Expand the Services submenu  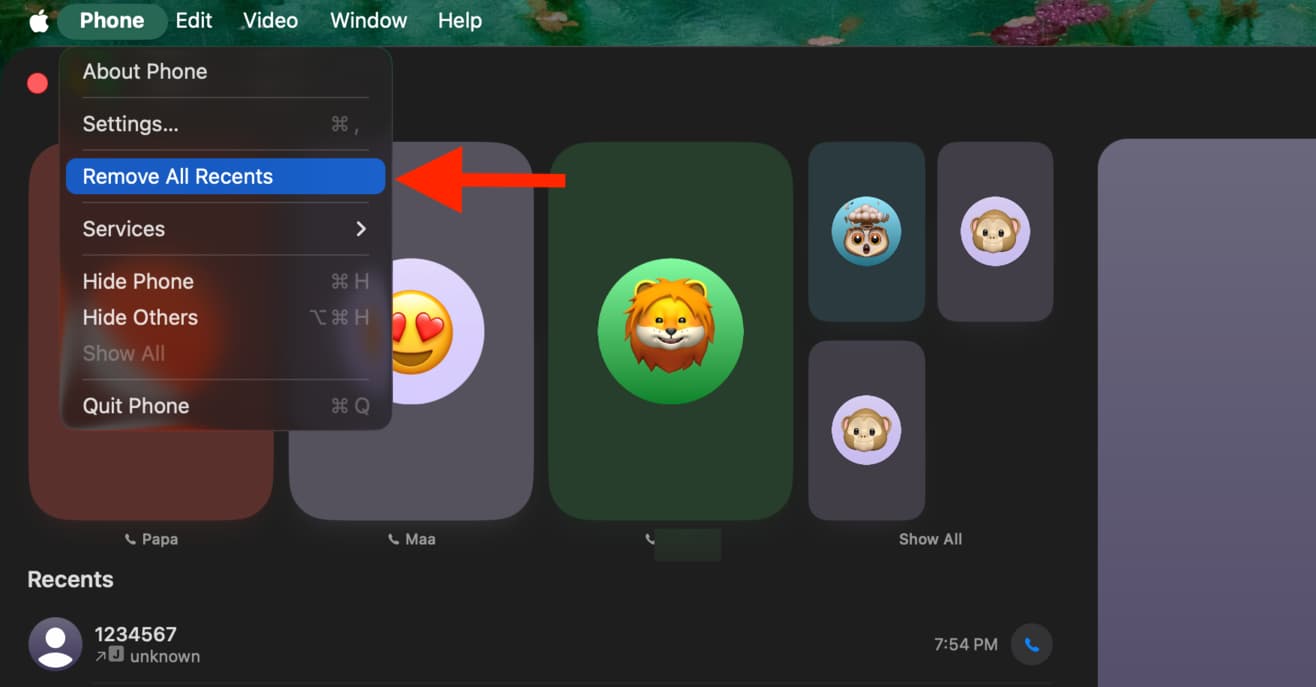click(225, 229)
